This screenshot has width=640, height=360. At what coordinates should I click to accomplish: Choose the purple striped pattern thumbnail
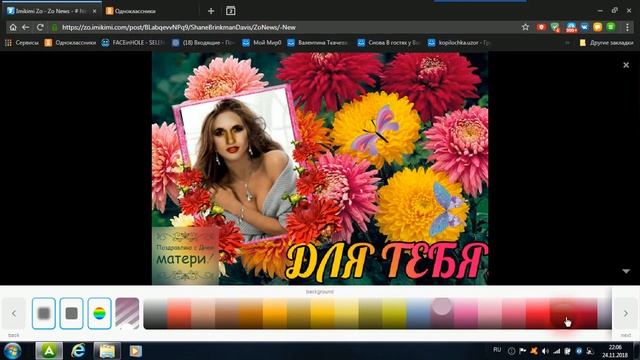coord(127,313)
